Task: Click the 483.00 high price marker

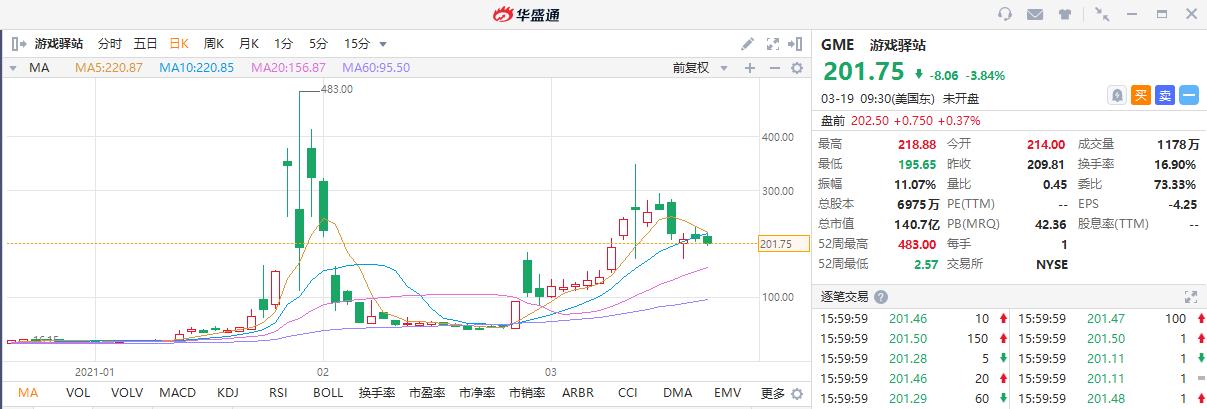Action: pyautogui.click(x=337, y=90)
